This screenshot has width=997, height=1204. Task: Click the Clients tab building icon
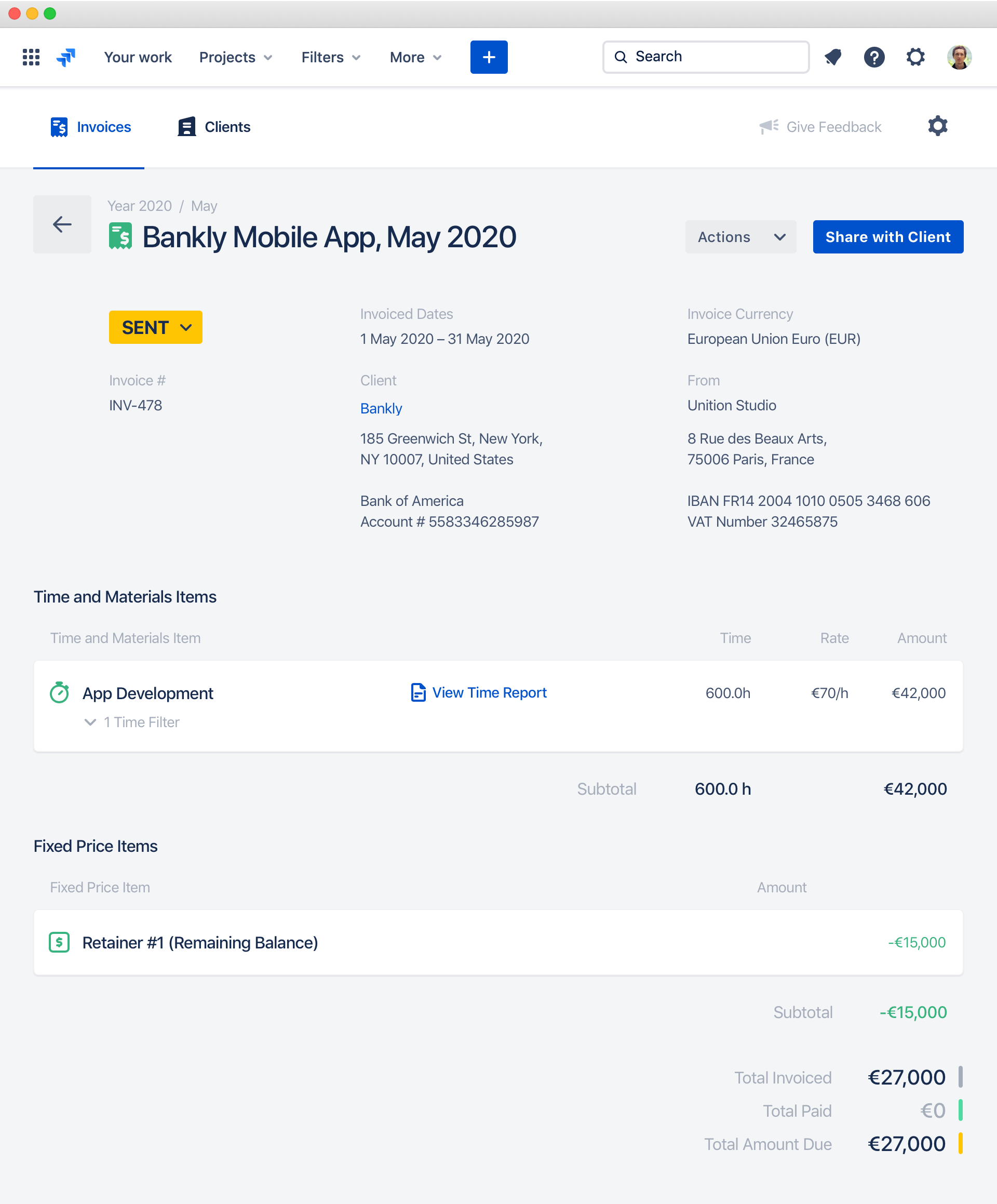[186, 127]
